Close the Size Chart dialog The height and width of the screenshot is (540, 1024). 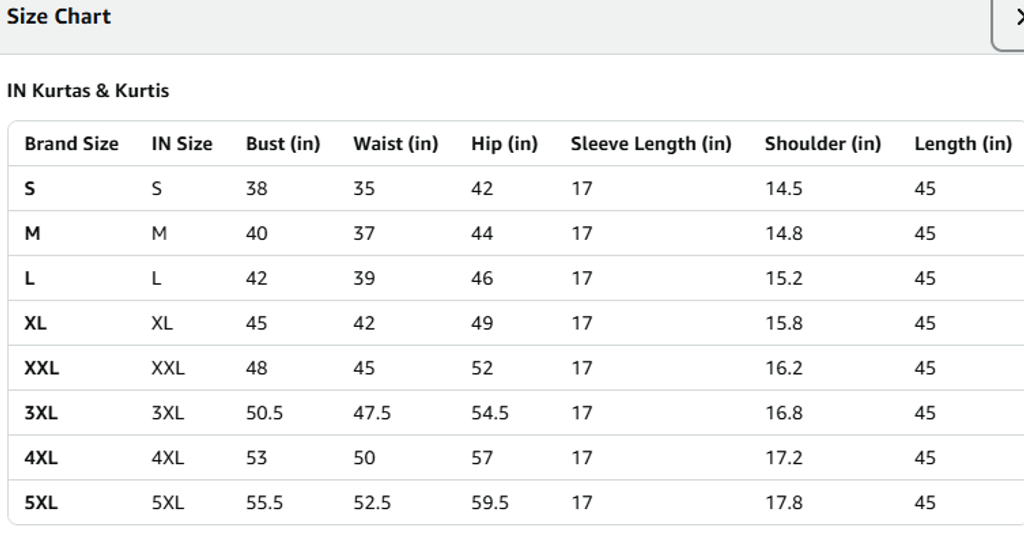point(1012,18)
